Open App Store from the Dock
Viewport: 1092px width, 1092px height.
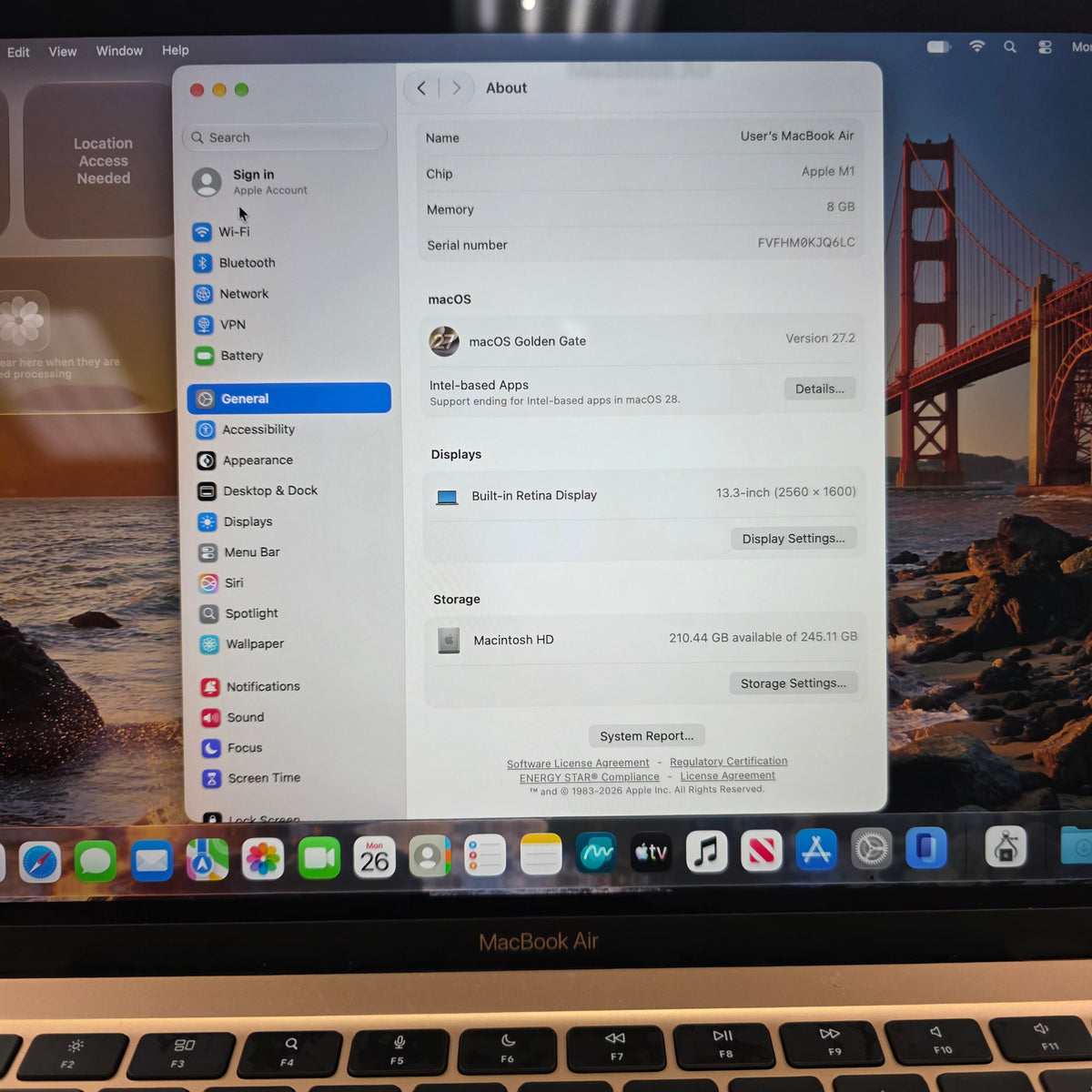click(x=816, y=850)
